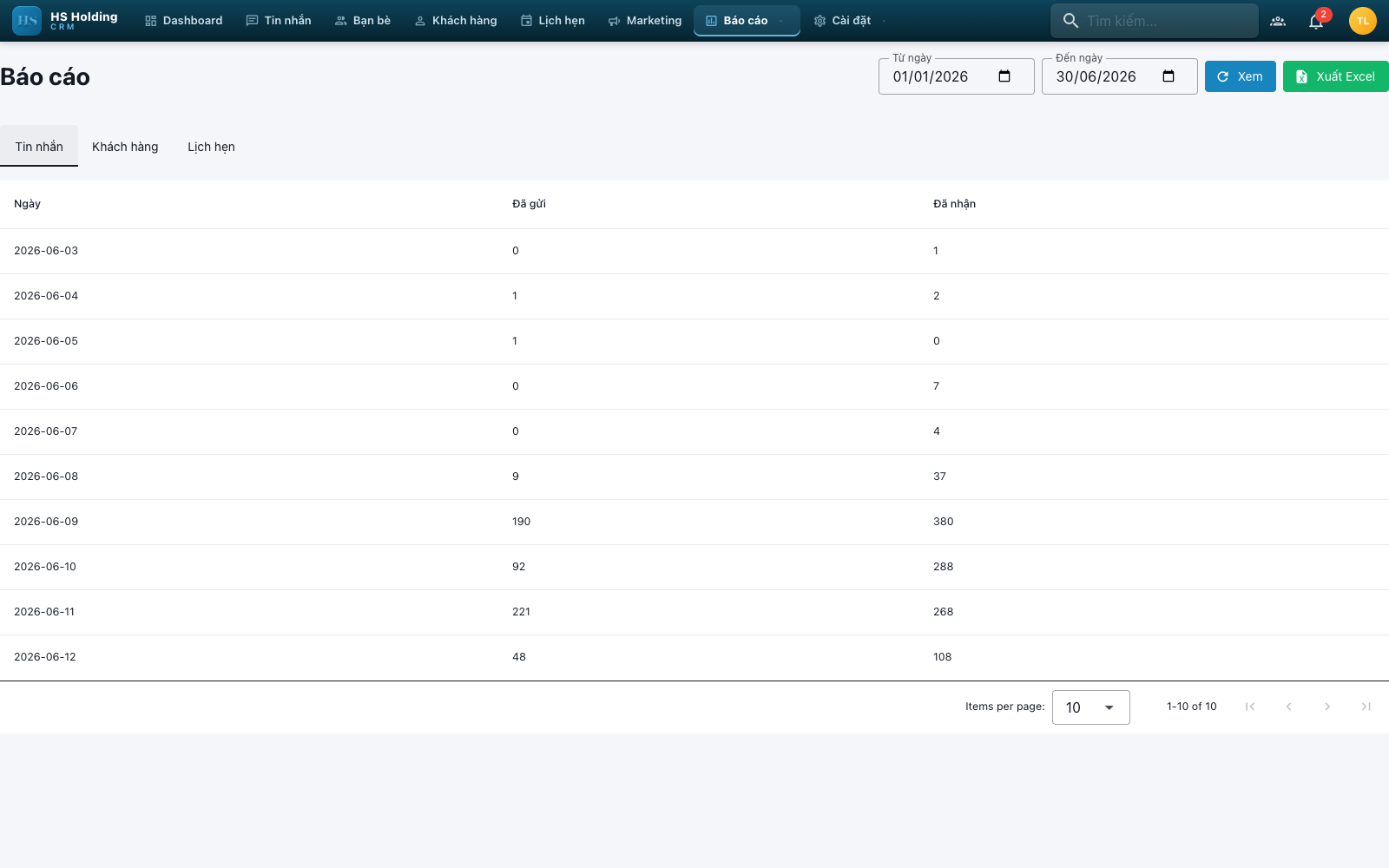
Task: Select the 2026-06-12 row date
Action: 45,657
